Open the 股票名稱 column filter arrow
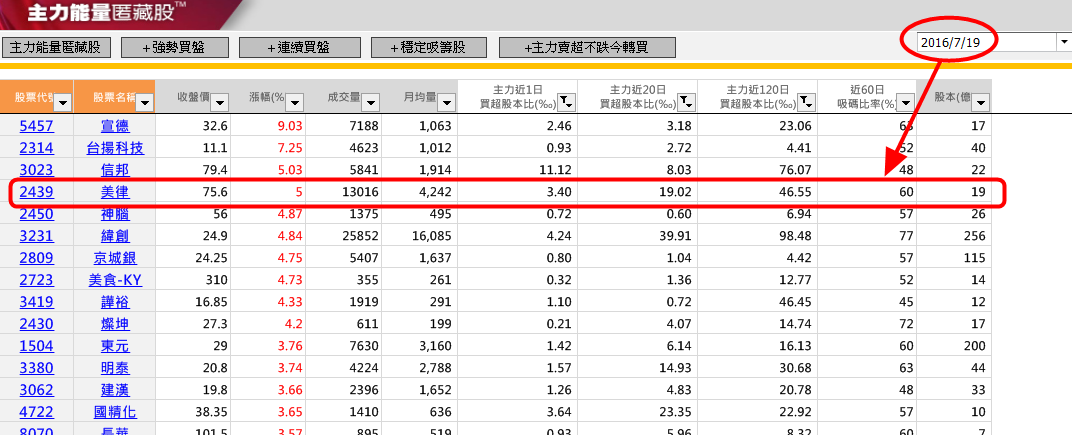 pos(144,102)
